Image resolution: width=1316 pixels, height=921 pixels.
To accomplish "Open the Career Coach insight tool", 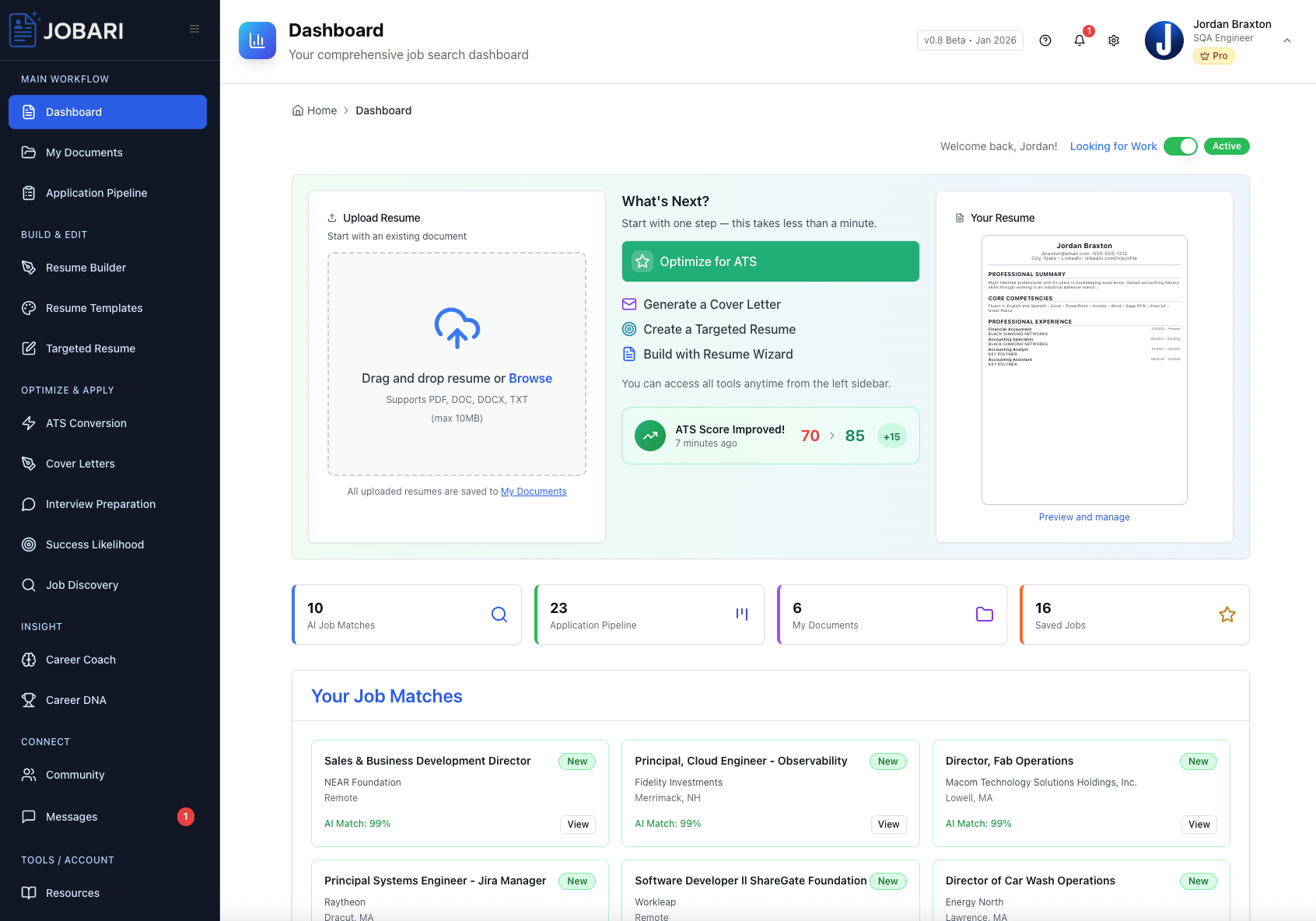I will (x=80, y=660).
